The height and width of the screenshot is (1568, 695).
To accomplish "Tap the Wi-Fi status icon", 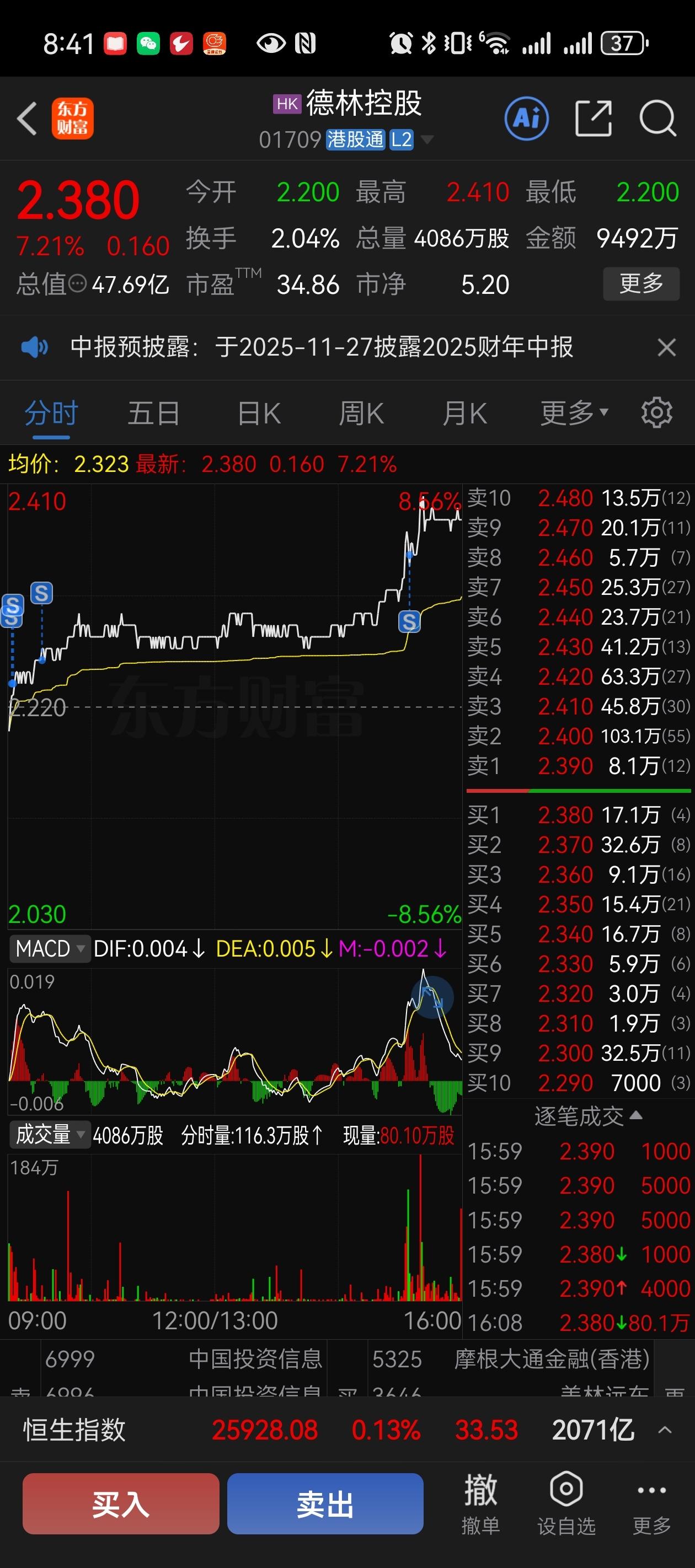I will [495, 43].
